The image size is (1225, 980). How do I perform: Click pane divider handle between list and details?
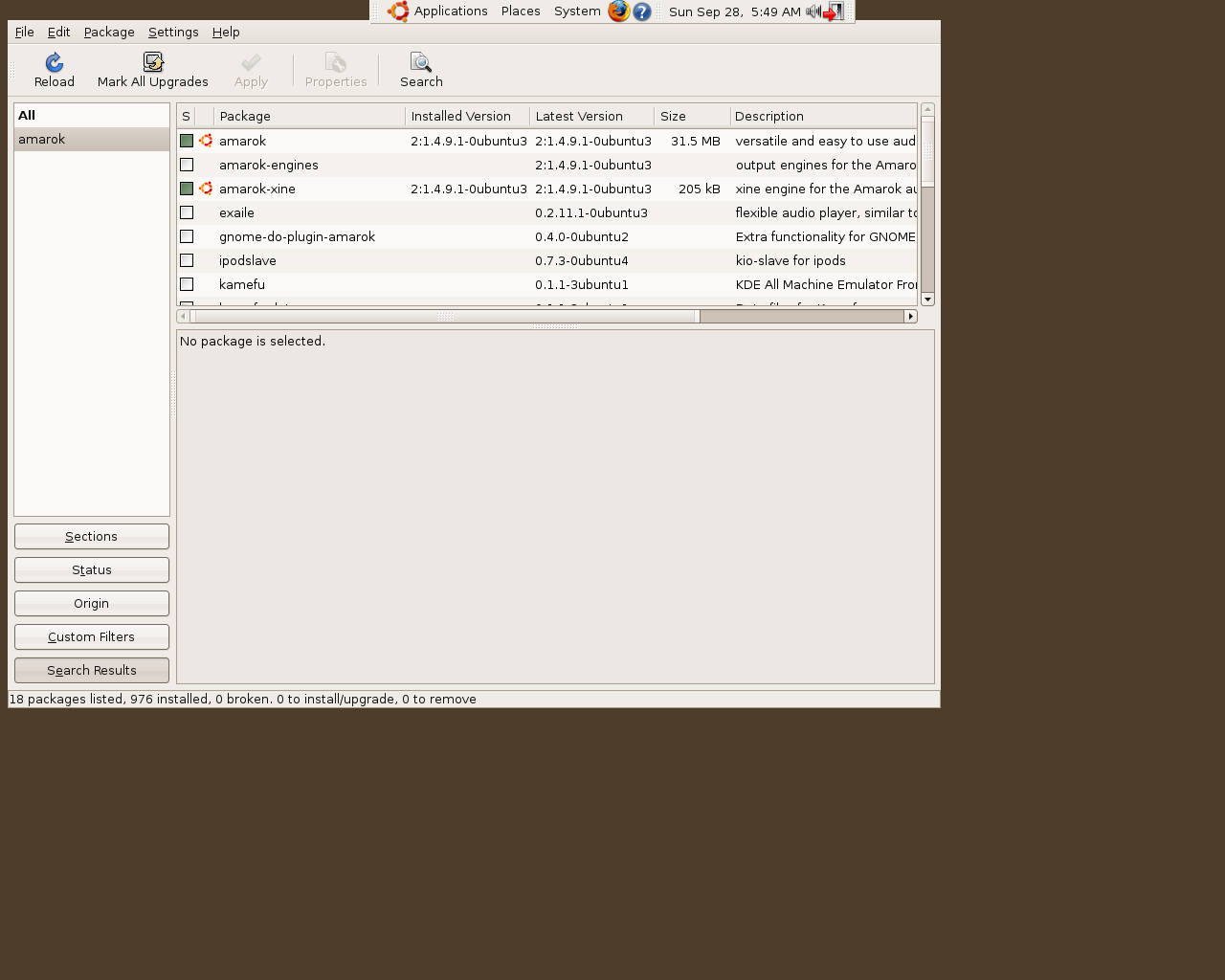coord(555,326)
